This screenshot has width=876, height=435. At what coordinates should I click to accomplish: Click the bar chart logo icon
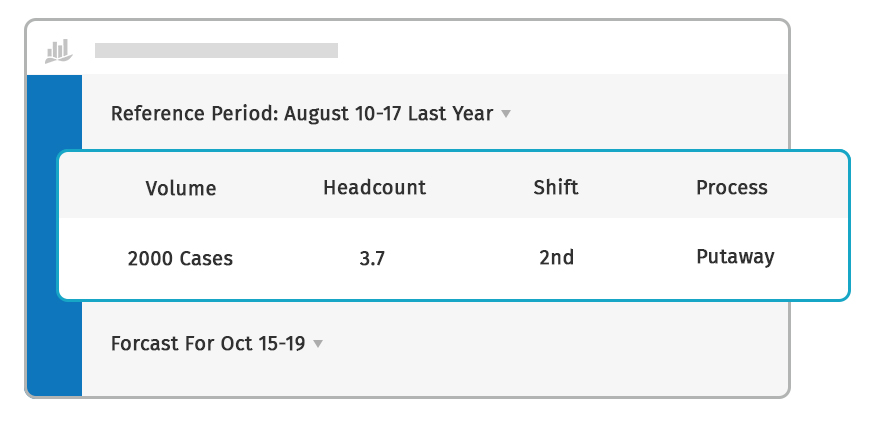pos(59,50)
